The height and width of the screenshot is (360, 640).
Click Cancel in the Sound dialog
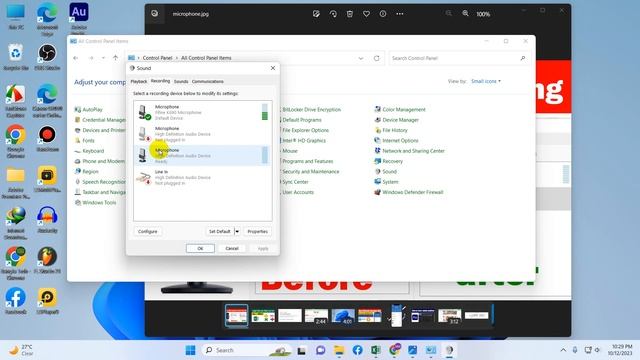(x=232, y=248)
